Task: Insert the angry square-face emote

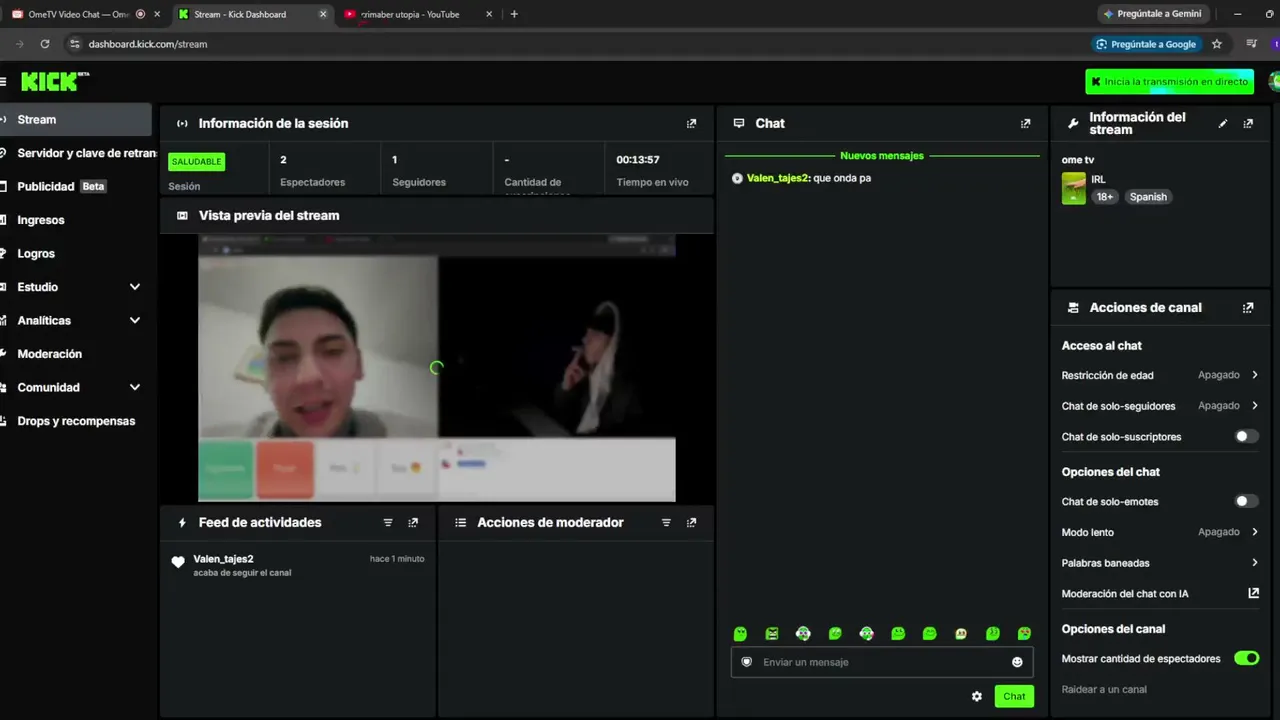Action: point(772,634)
